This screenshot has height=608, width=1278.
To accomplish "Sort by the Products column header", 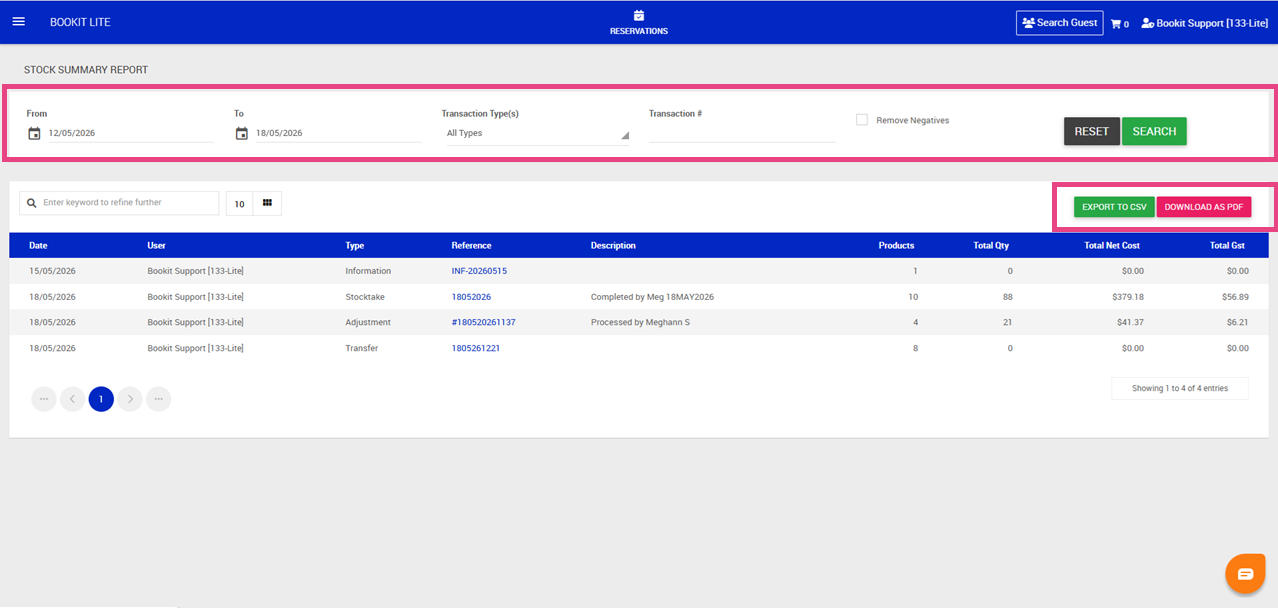I will [x=896, y=245].
